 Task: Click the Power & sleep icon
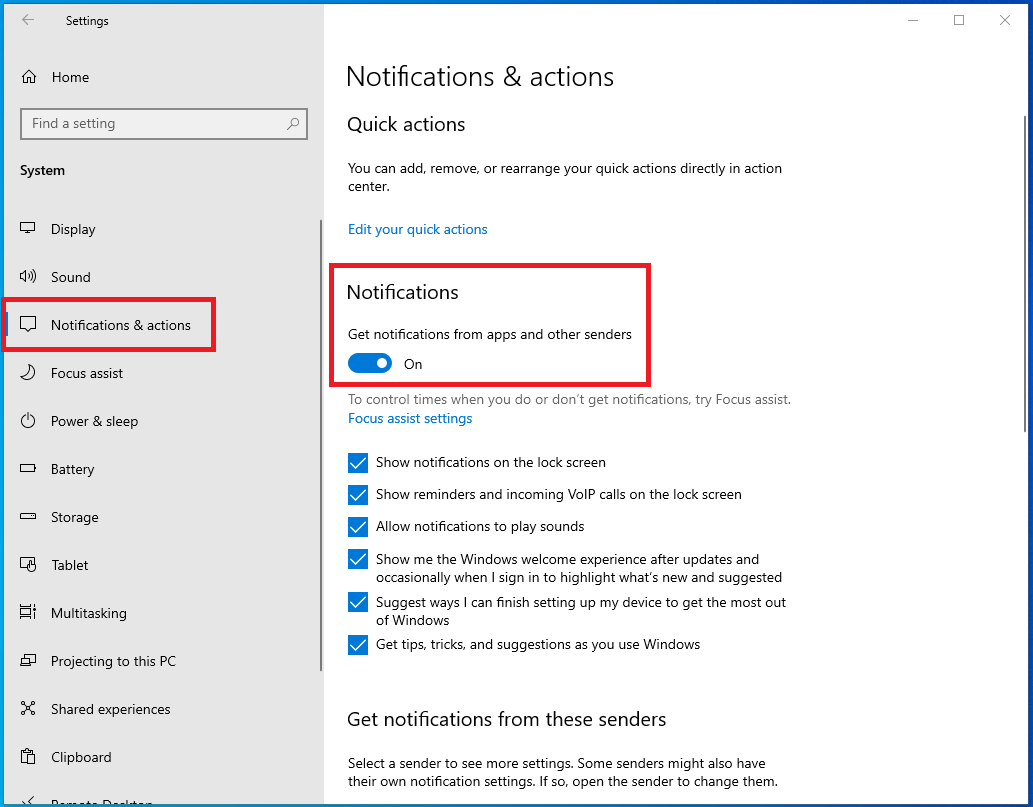pyautogui.click(x=28, y=421)
